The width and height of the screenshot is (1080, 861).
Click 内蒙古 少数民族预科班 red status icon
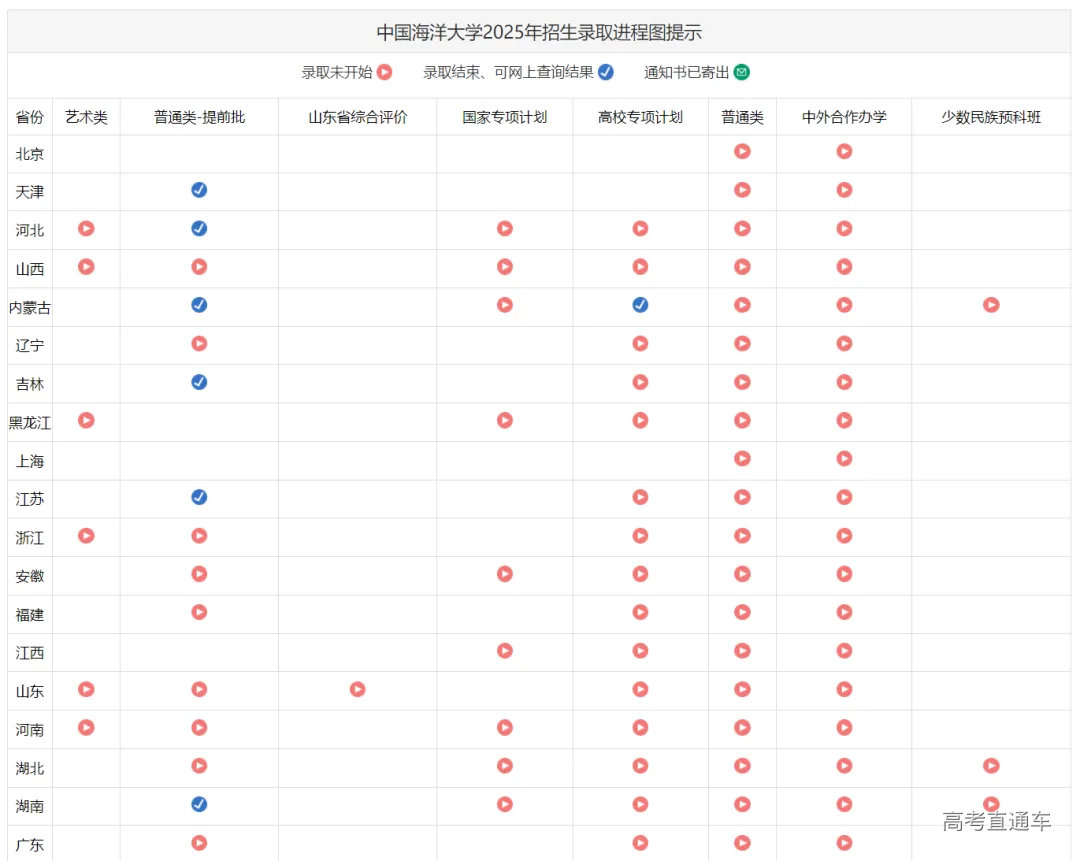tap(991, 305)
